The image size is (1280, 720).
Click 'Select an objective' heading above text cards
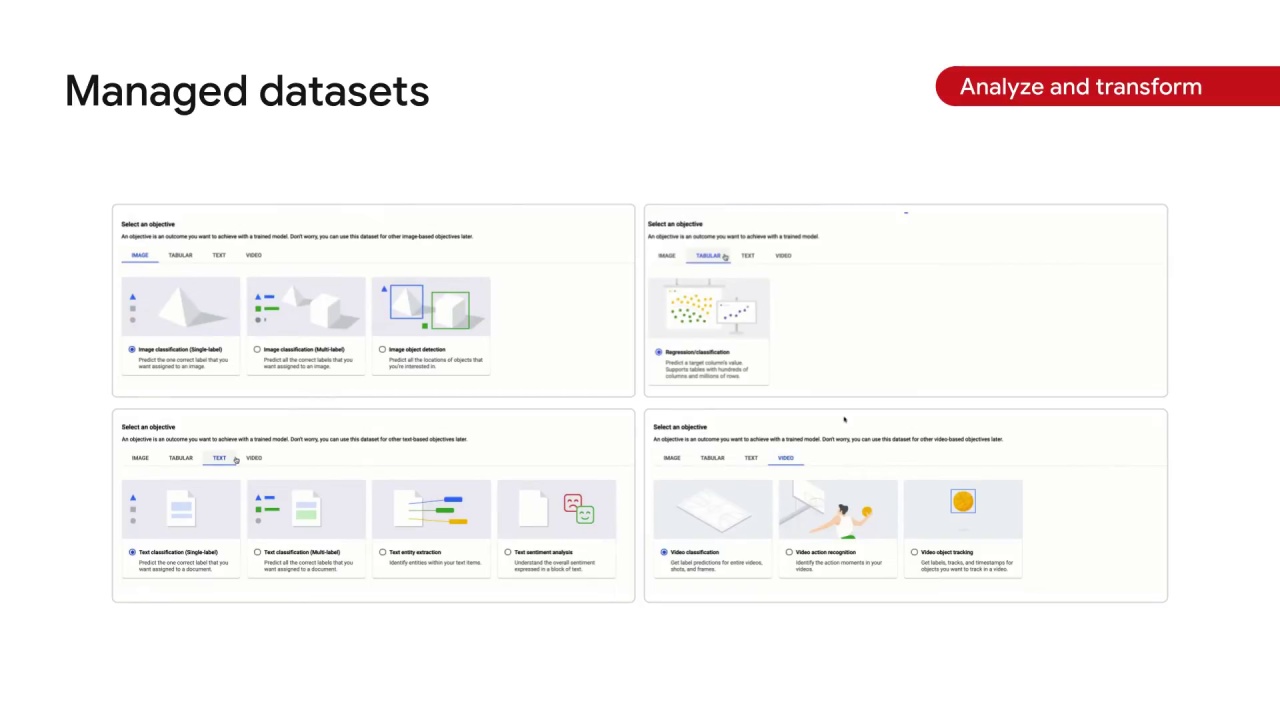pos(148,427)
